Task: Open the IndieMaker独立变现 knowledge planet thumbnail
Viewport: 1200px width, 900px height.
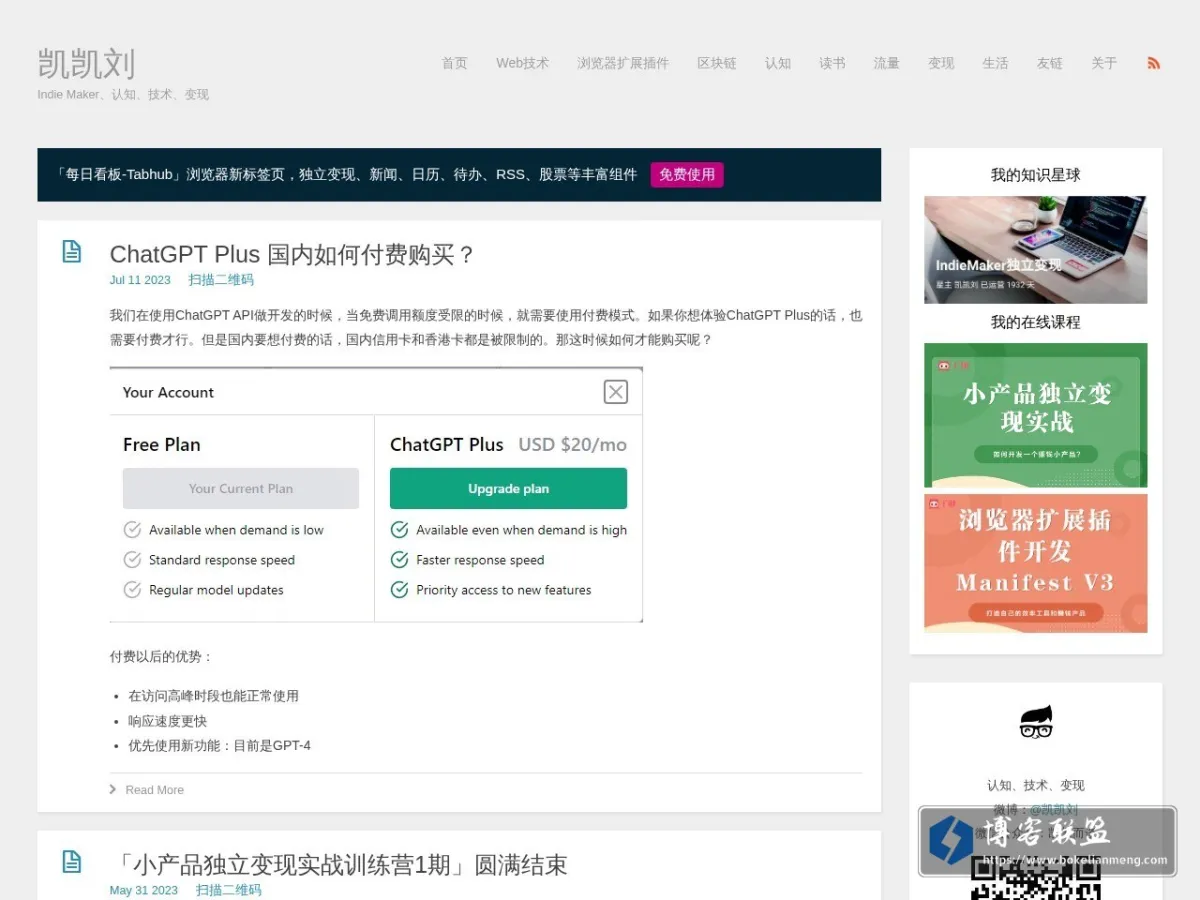Action: point(1036,250)
